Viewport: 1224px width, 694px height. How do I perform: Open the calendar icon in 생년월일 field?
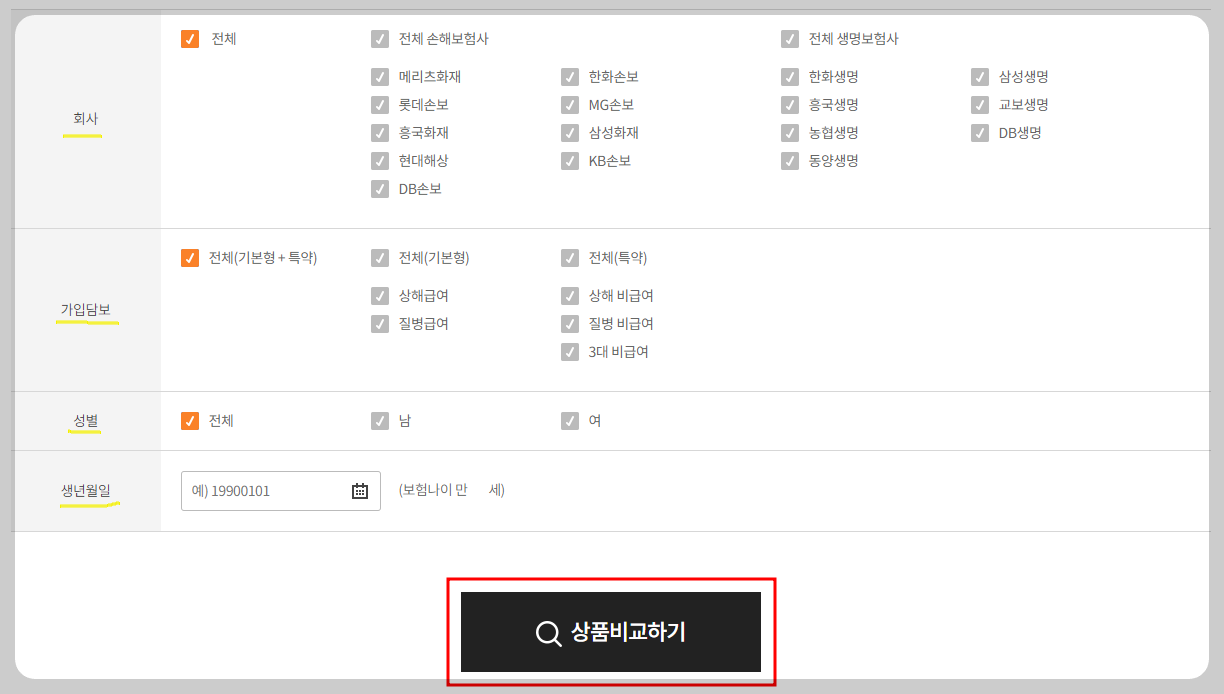(x=359, y=490)
